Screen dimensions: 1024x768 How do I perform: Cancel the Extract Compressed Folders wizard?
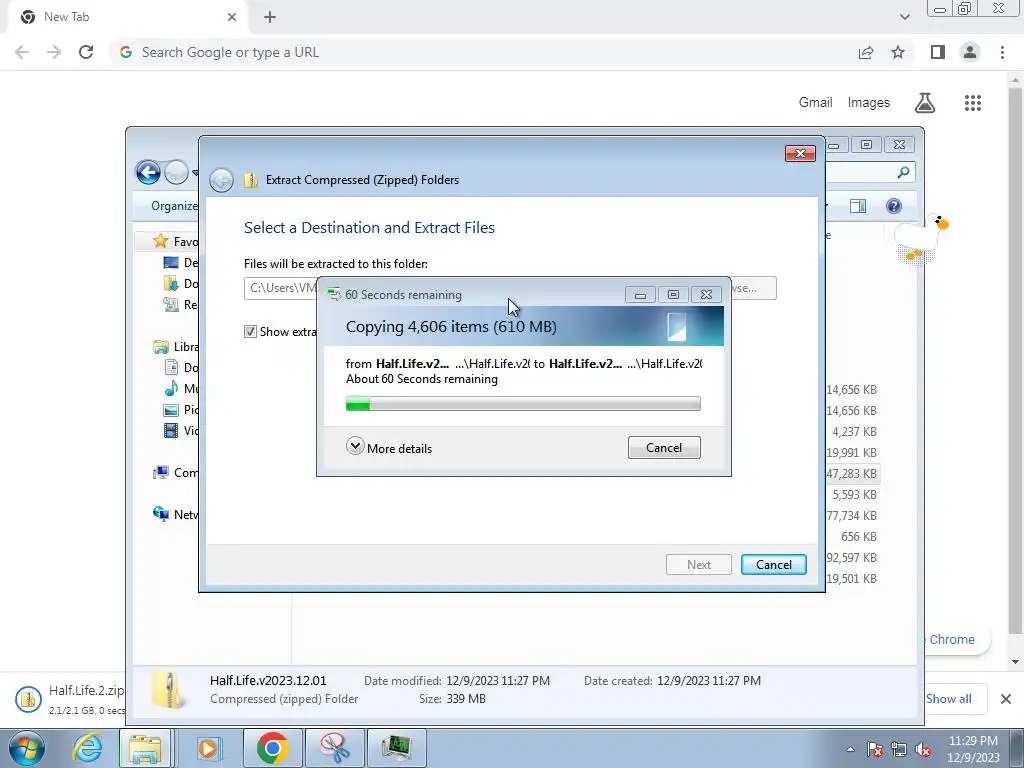[x=773, y=565]
